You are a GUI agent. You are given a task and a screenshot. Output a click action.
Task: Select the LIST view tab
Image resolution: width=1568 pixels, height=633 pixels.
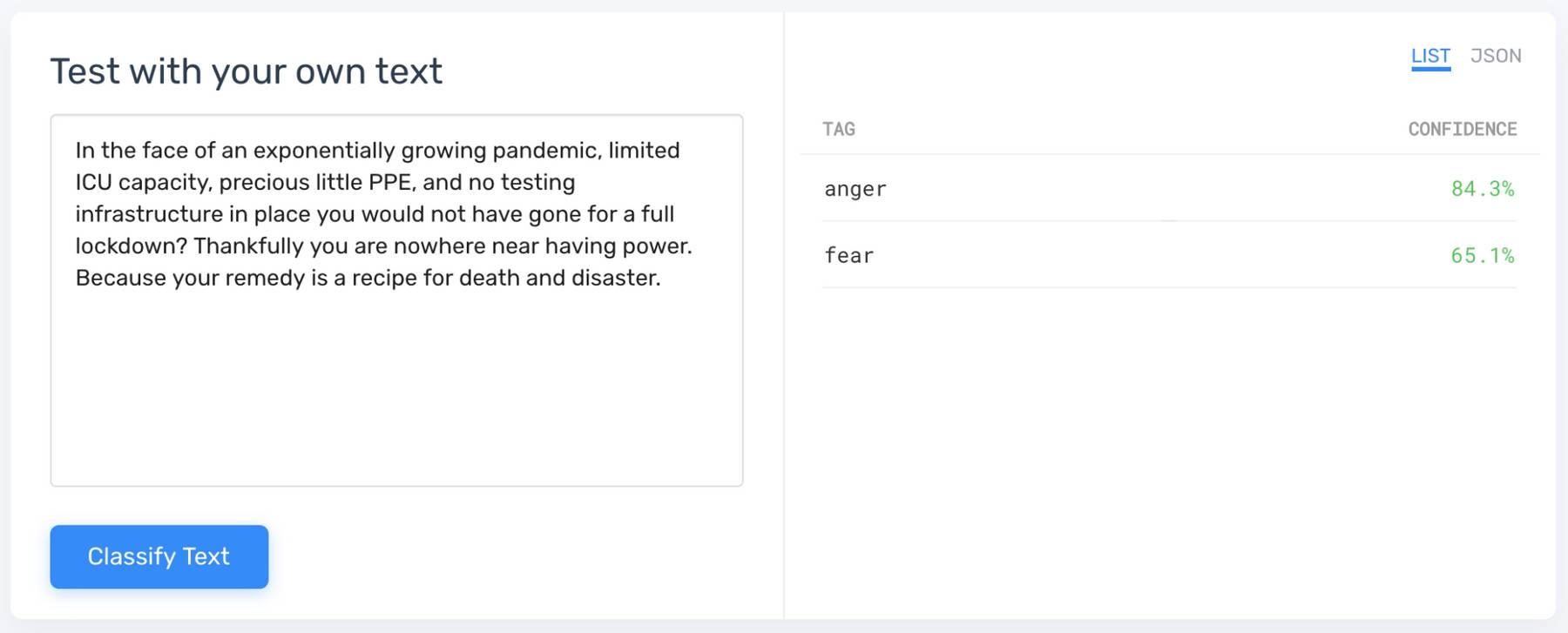point(1430,56)
